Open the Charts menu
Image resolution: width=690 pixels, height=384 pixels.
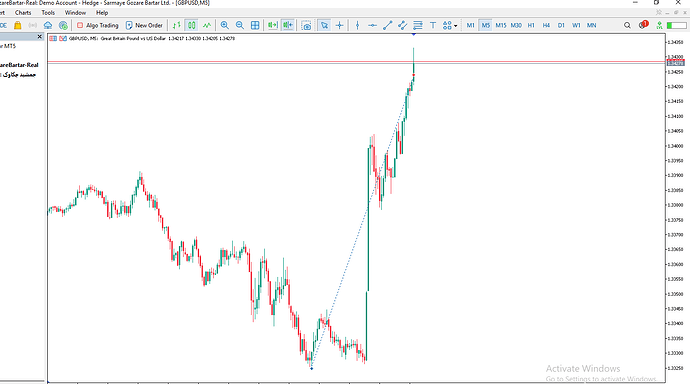[x=23, y=13]
